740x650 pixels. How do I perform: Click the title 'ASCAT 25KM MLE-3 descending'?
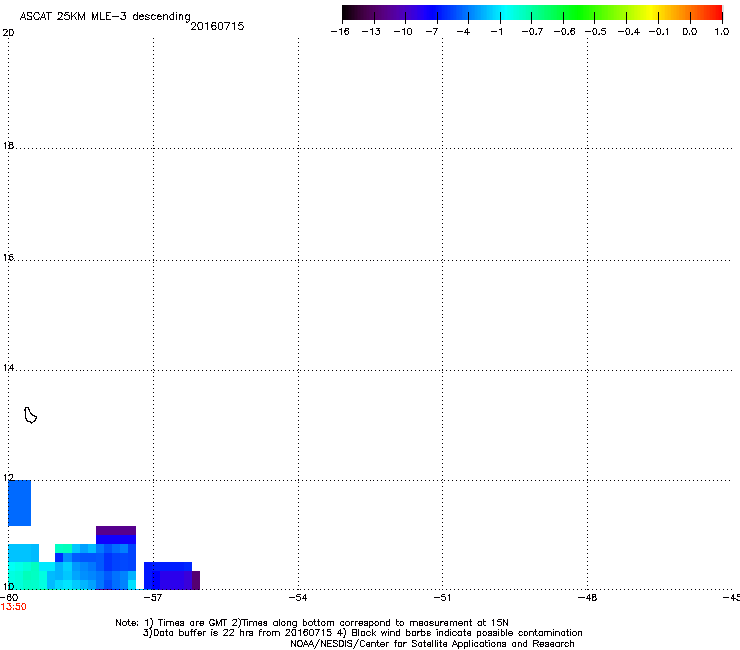pos(105,16)
